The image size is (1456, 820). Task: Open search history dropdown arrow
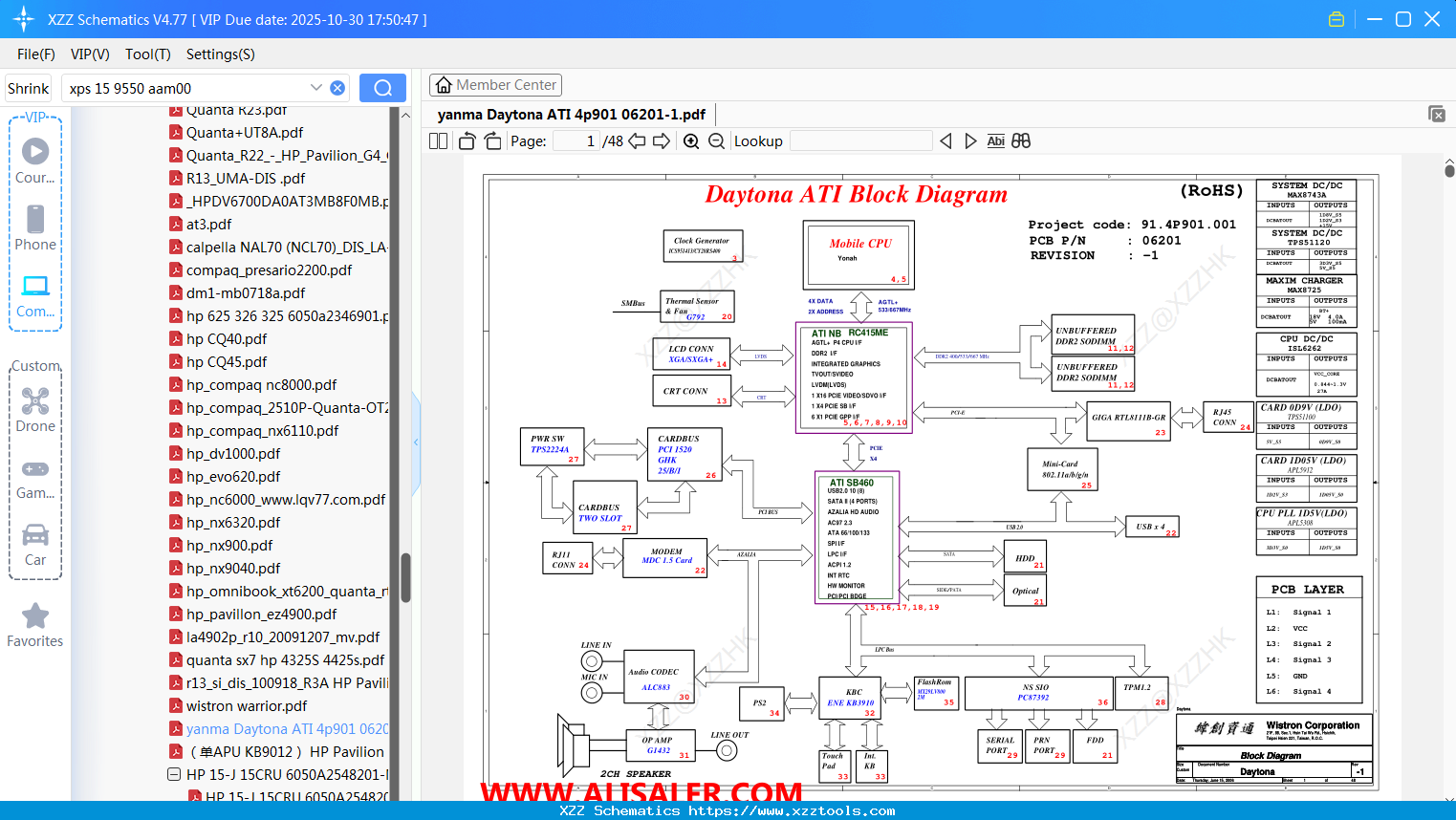316,88
